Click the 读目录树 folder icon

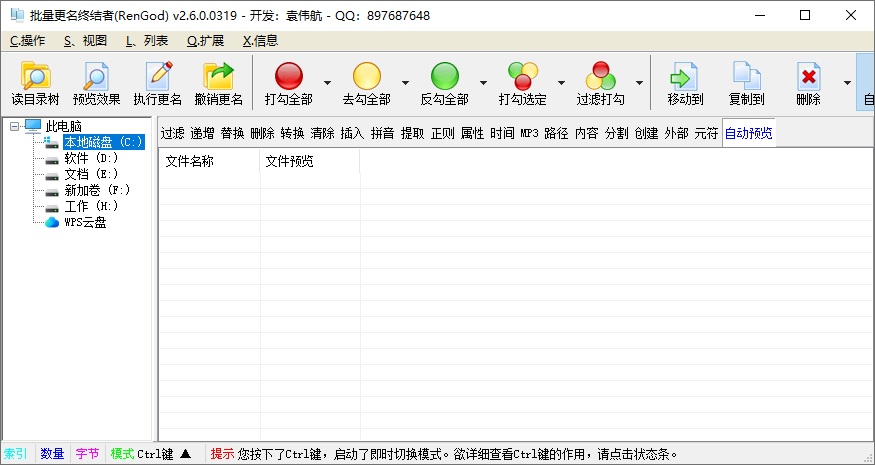(x=35, y=76)
